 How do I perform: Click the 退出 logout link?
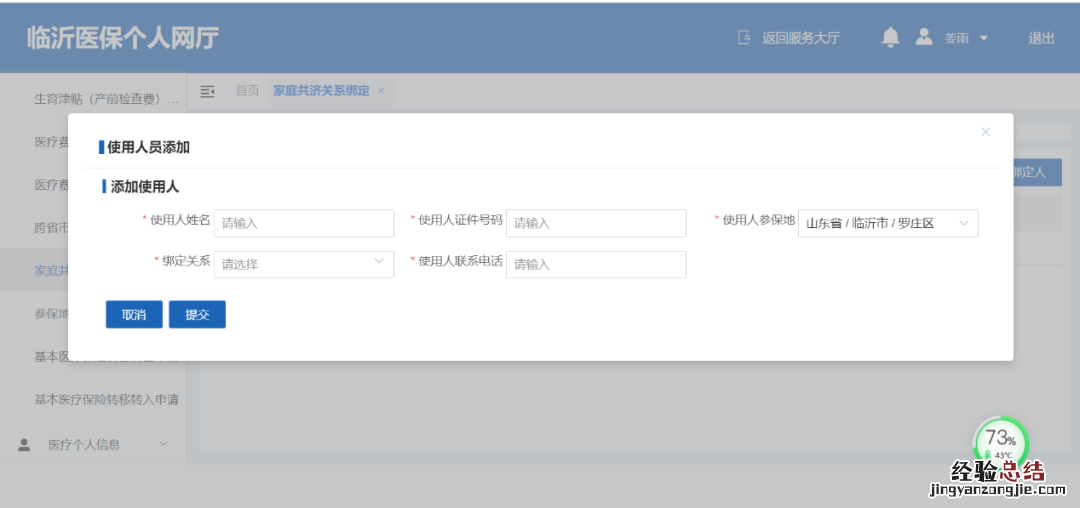[x=1041, y=38]
